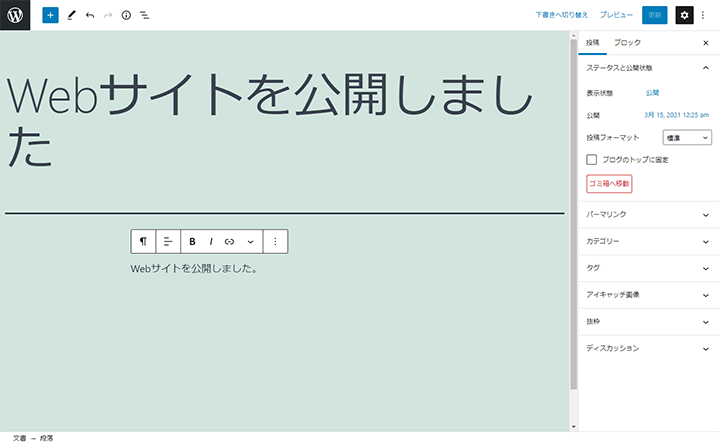Select the pencil edit tool

(x=71, y=16)
